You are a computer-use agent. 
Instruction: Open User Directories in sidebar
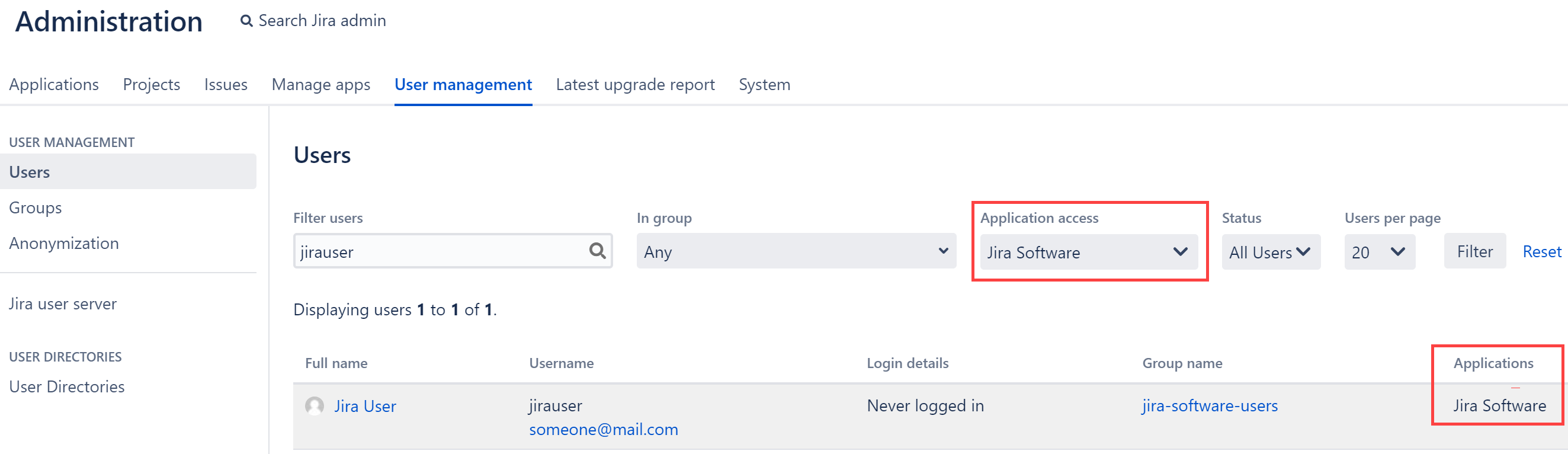(67, 386)
